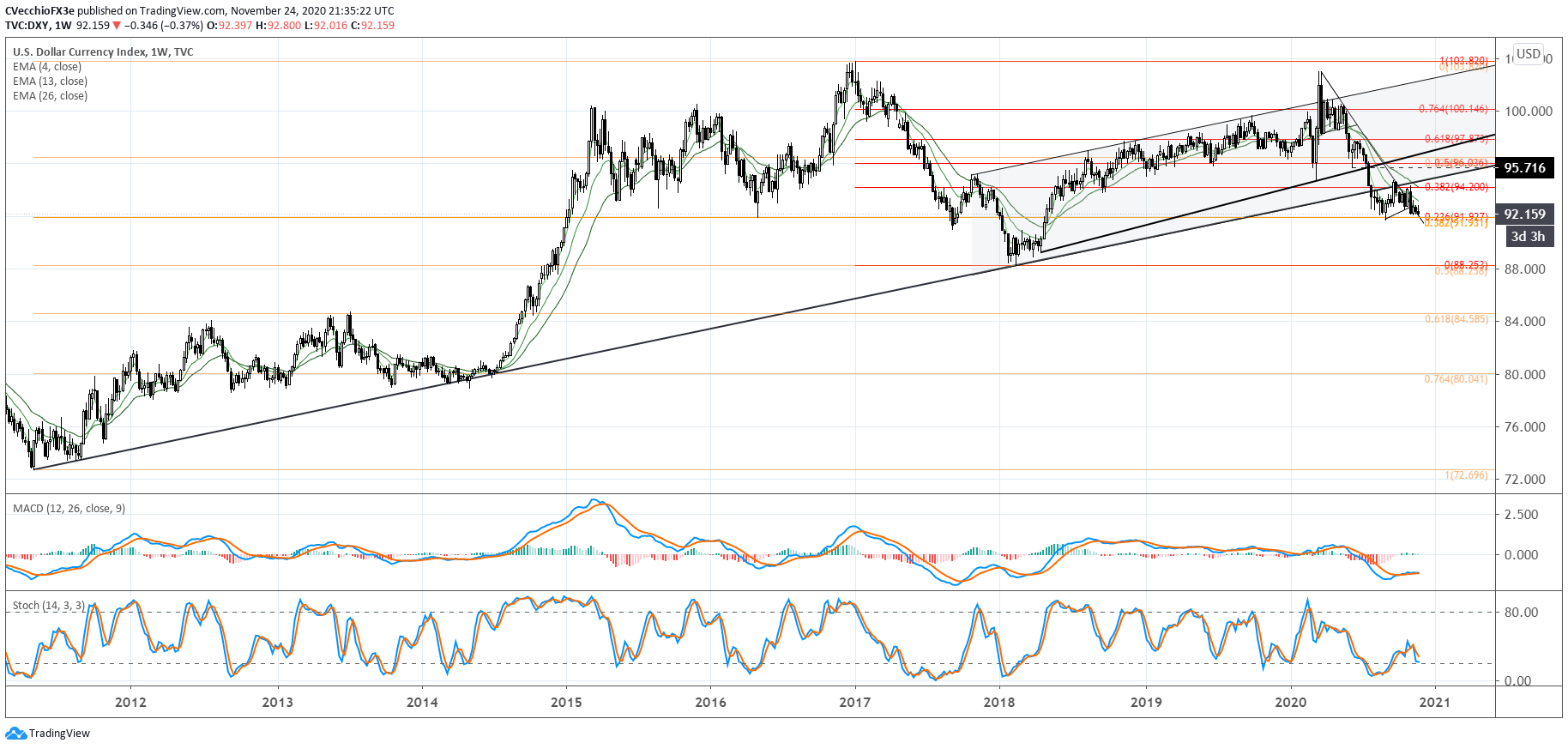This screenshot has width=1568, height=749.
Task: Click the 2016 time axis label
Action: [x=711, y=703]
